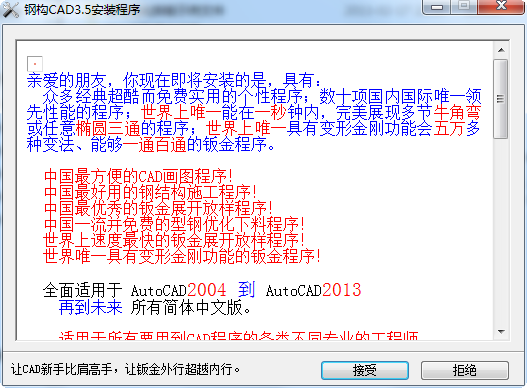
Task: Close the 钢构CAD3.5 installer window
Action: pyautogui.click(x=501, y=7)
